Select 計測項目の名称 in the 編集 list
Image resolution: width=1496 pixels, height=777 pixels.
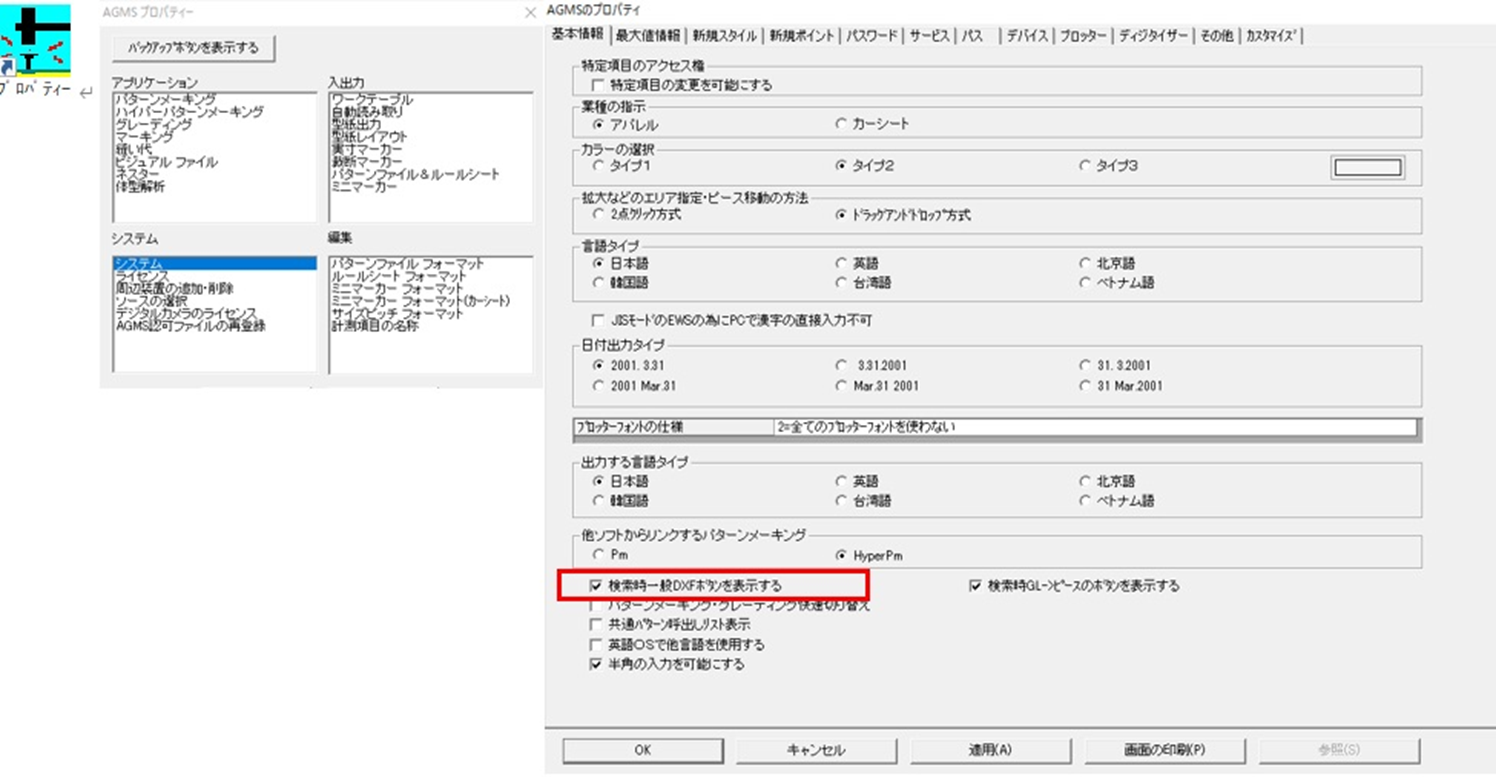374,326
